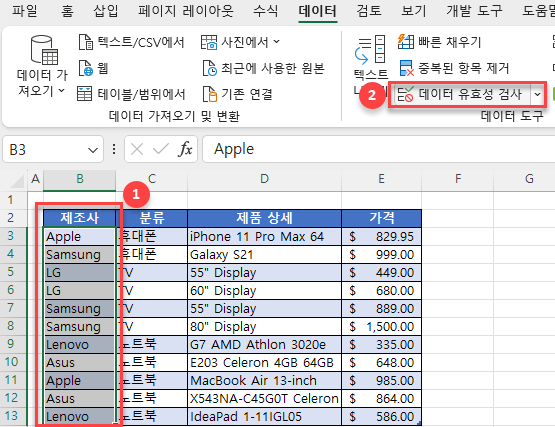555x427 pixels.
Task: Select price cell 586.00
Action: pos(382,417)
